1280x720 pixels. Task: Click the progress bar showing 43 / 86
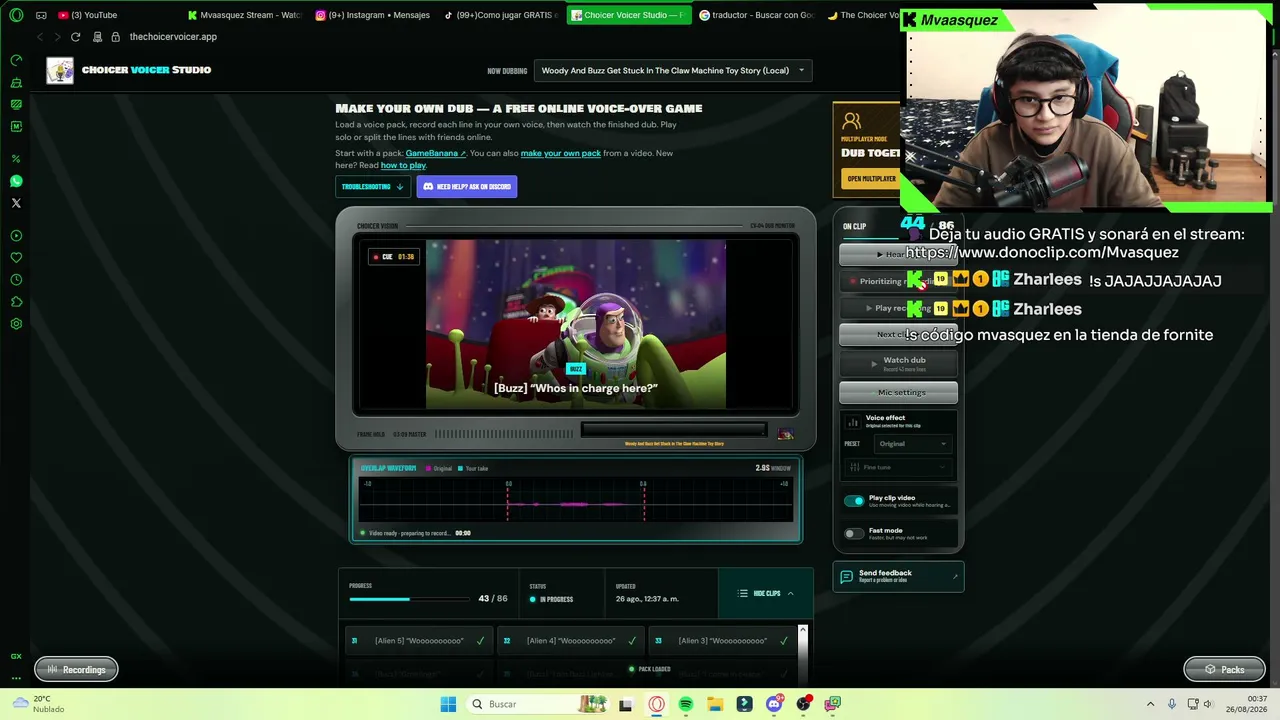click(410, 599)
